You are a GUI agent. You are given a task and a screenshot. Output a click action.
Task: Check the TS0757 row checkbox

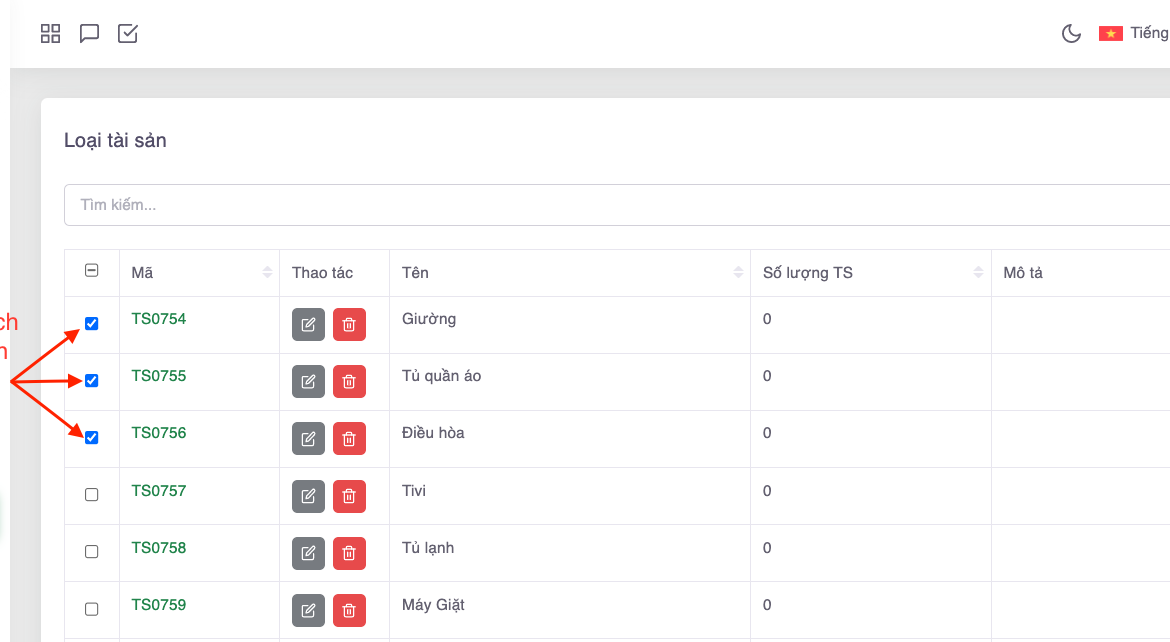[x=92, y=495]
